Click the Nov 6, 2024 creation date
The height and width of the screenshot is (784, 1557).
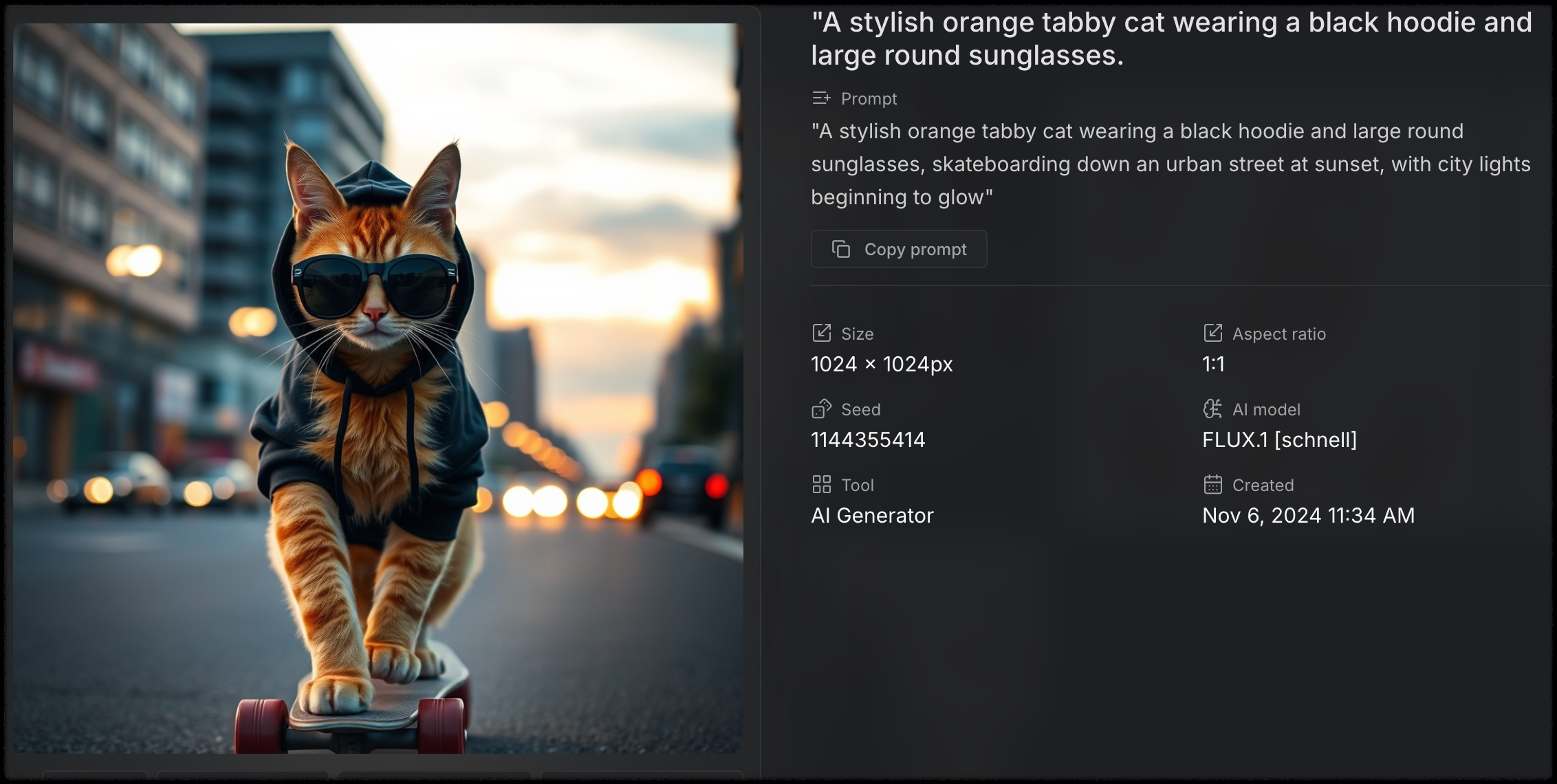click(x=1308, y=515)
